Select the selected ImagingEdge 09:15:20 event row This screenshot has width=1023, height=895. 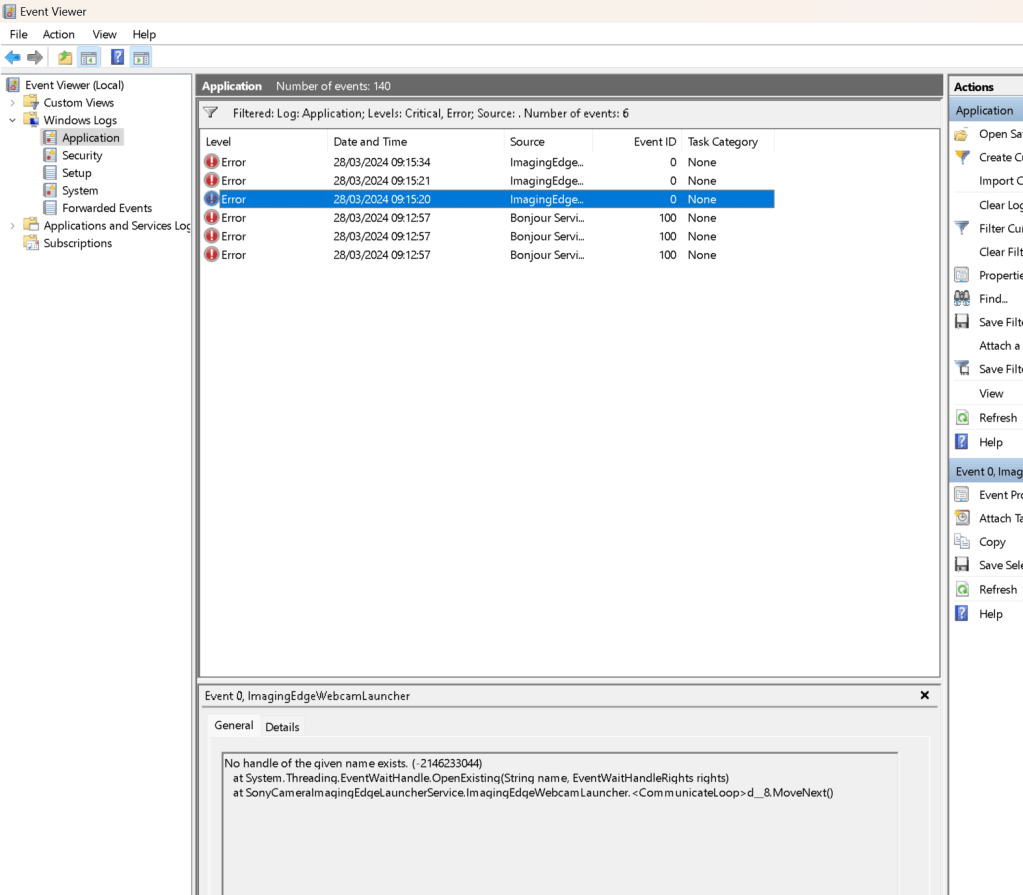click(488, 199)
